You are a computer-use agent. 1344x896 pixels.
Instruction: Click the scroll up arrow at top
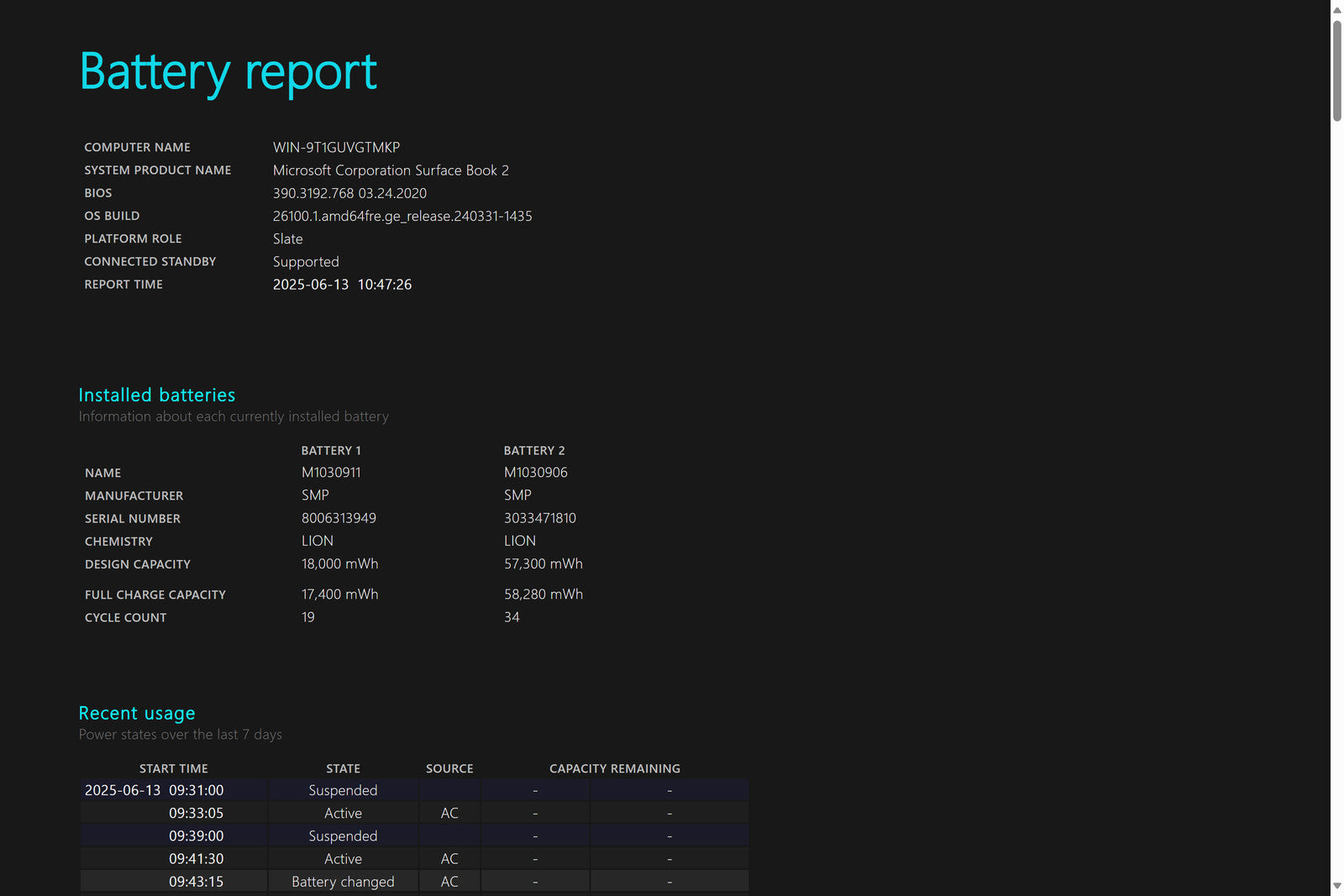(x=1336, y=9)
